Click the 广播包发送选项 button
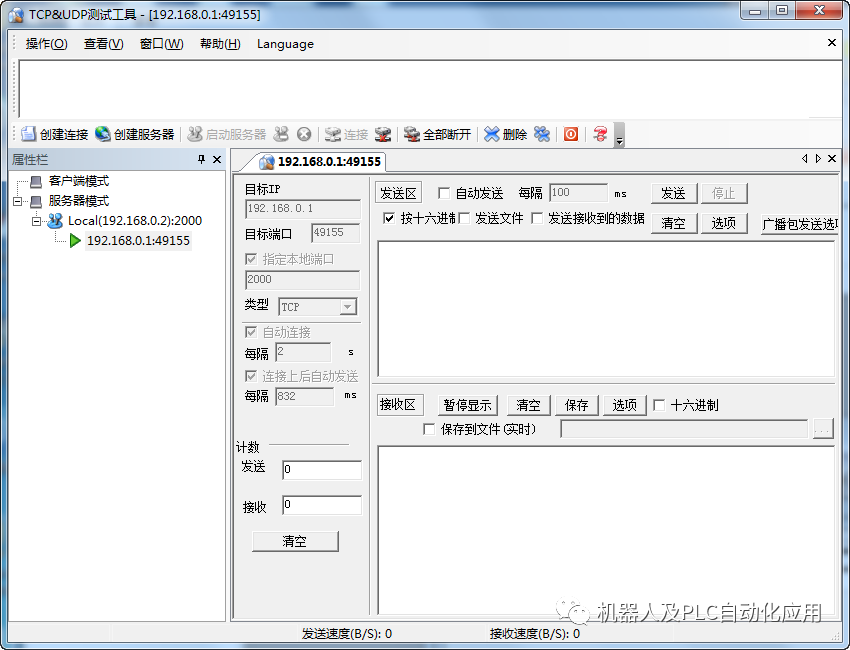This screenshot has width=850, height=650. click(800, 224)
